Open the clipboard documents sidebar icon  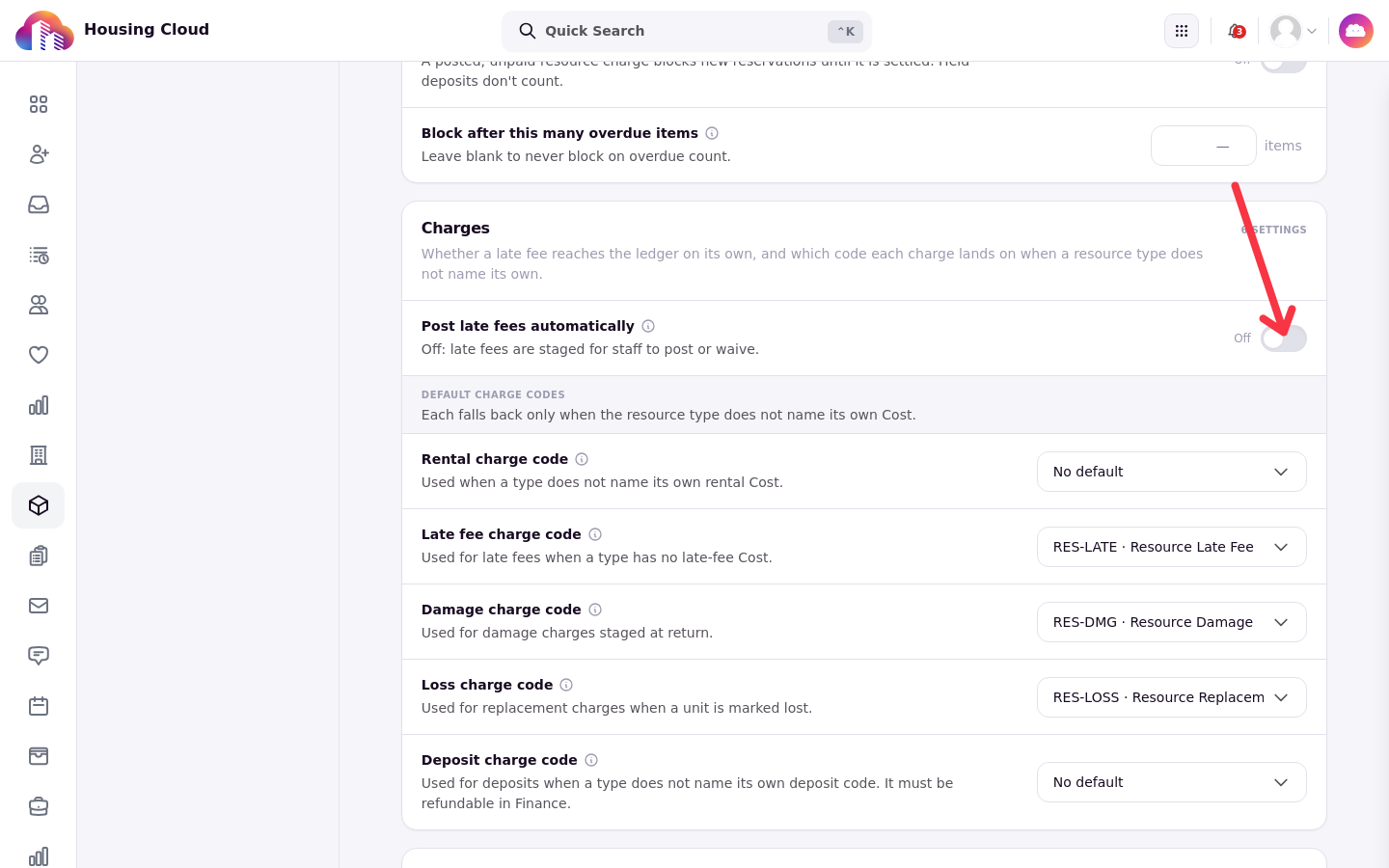(39, 556)
